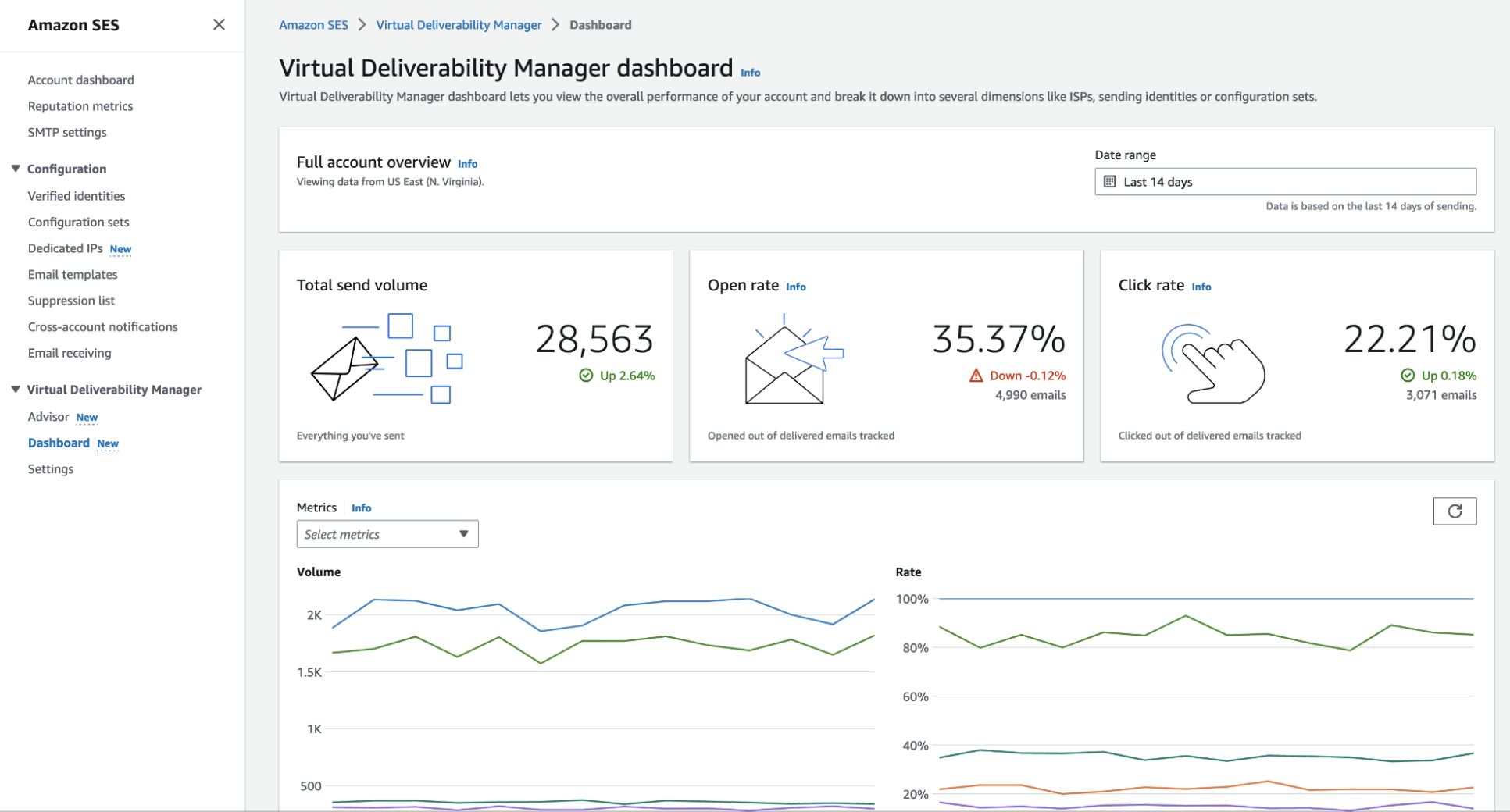
Task: Click the 28,563 total send volume value
Action: [594, 340]
